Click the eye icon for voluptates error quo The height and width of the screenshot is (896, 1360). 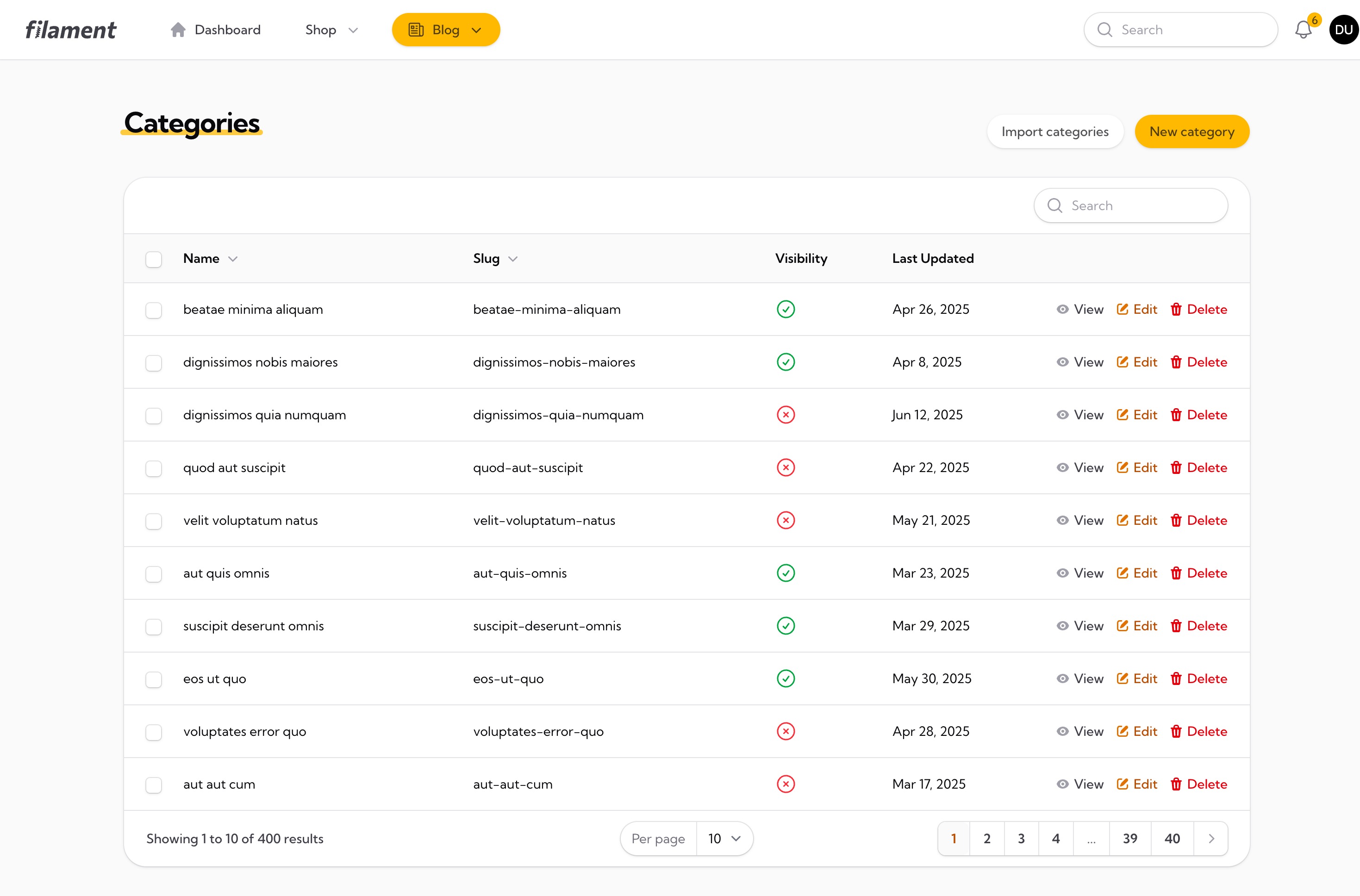(x=1062, y=731)
